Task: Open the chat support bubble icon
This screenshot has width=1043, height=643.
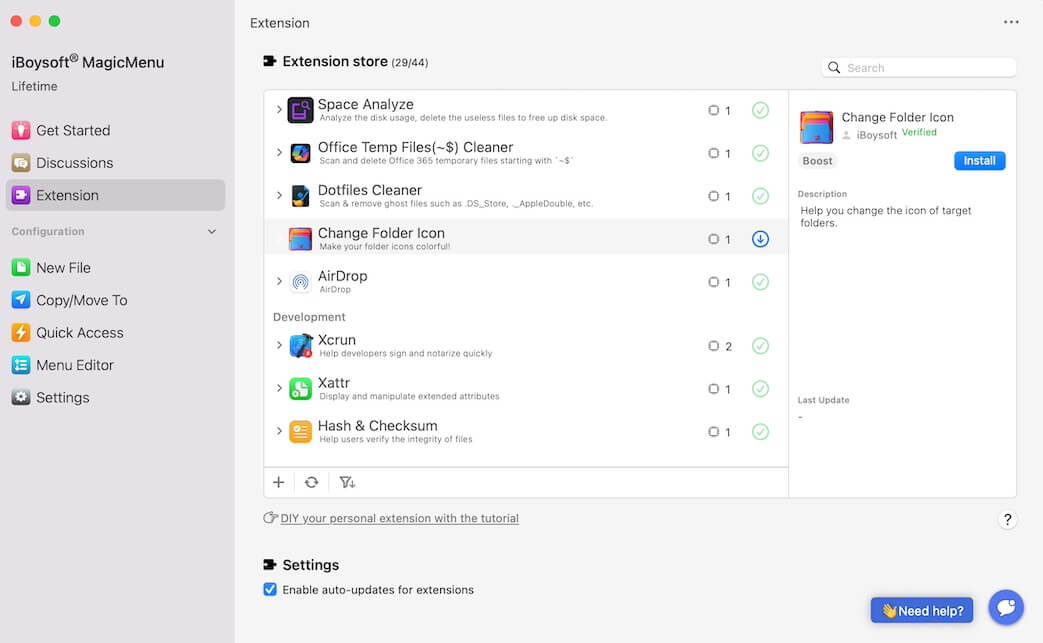Action: [1006, 607]
